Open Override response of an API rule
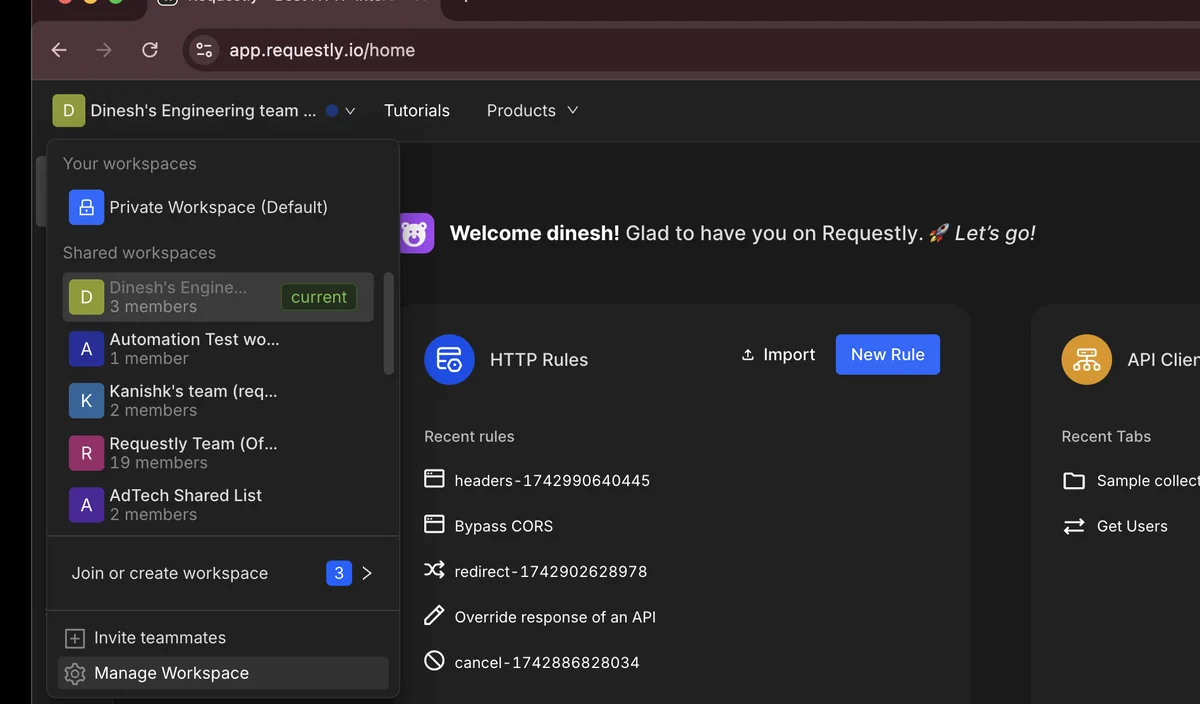1200x704 pixels. [x=555, y=617]
